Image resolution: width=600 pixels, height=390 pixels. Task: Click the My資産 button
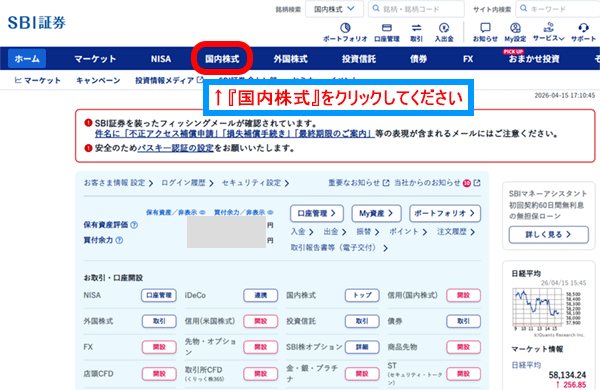[376, 214]
